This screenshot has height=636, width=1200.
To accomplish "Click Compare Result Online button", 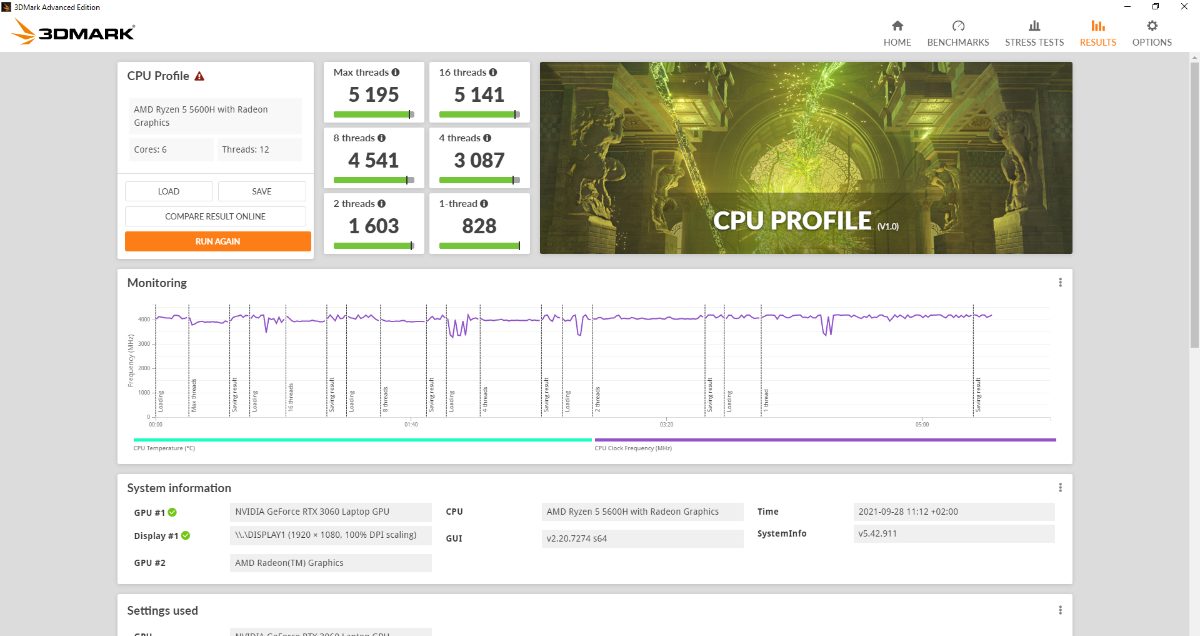I will coord(217,216).
